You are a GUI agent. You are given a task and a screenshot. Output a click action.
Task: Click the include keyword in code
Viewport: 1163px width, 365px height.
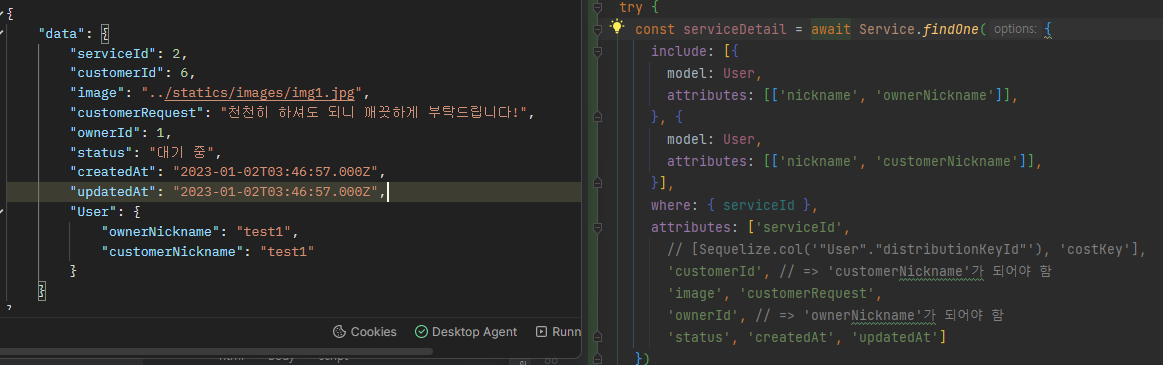click(x=679, y=51)
